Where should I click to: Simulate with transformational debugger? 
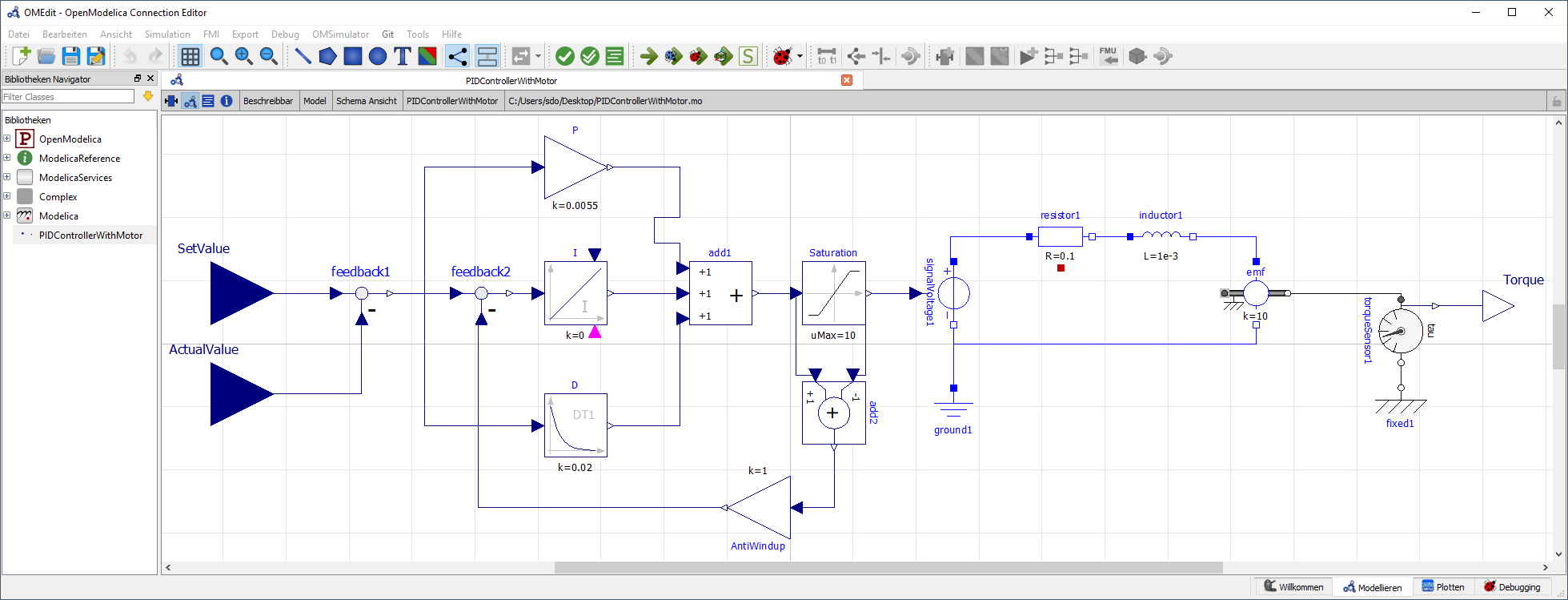click(x=674, y=56)
